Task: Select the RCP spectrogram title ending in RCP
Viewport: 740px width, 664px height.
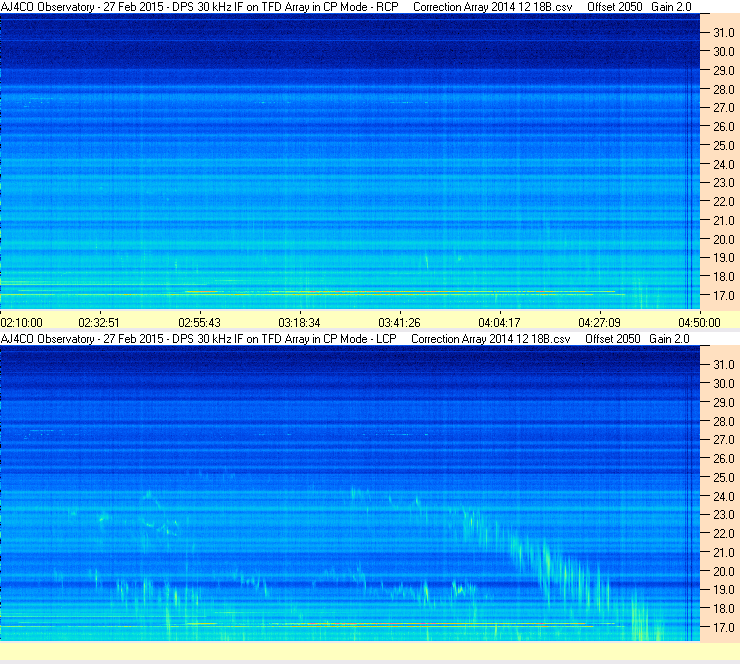Action: [x=200, y=7]
